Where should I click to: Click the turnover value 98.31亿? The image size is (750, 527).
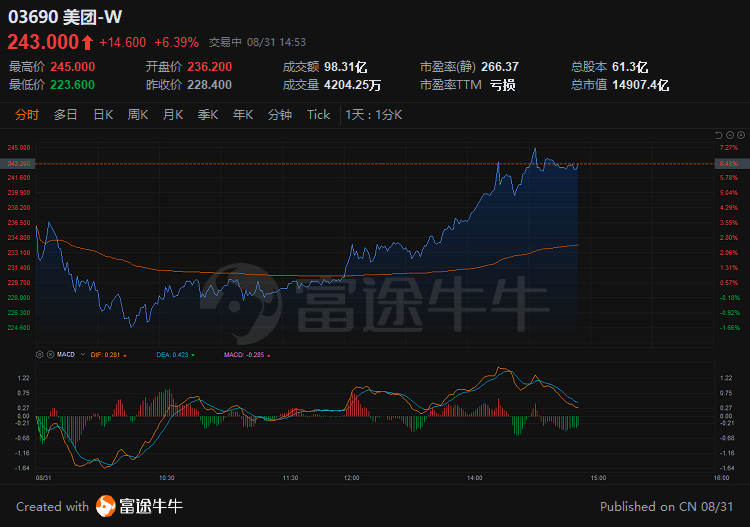345,67
